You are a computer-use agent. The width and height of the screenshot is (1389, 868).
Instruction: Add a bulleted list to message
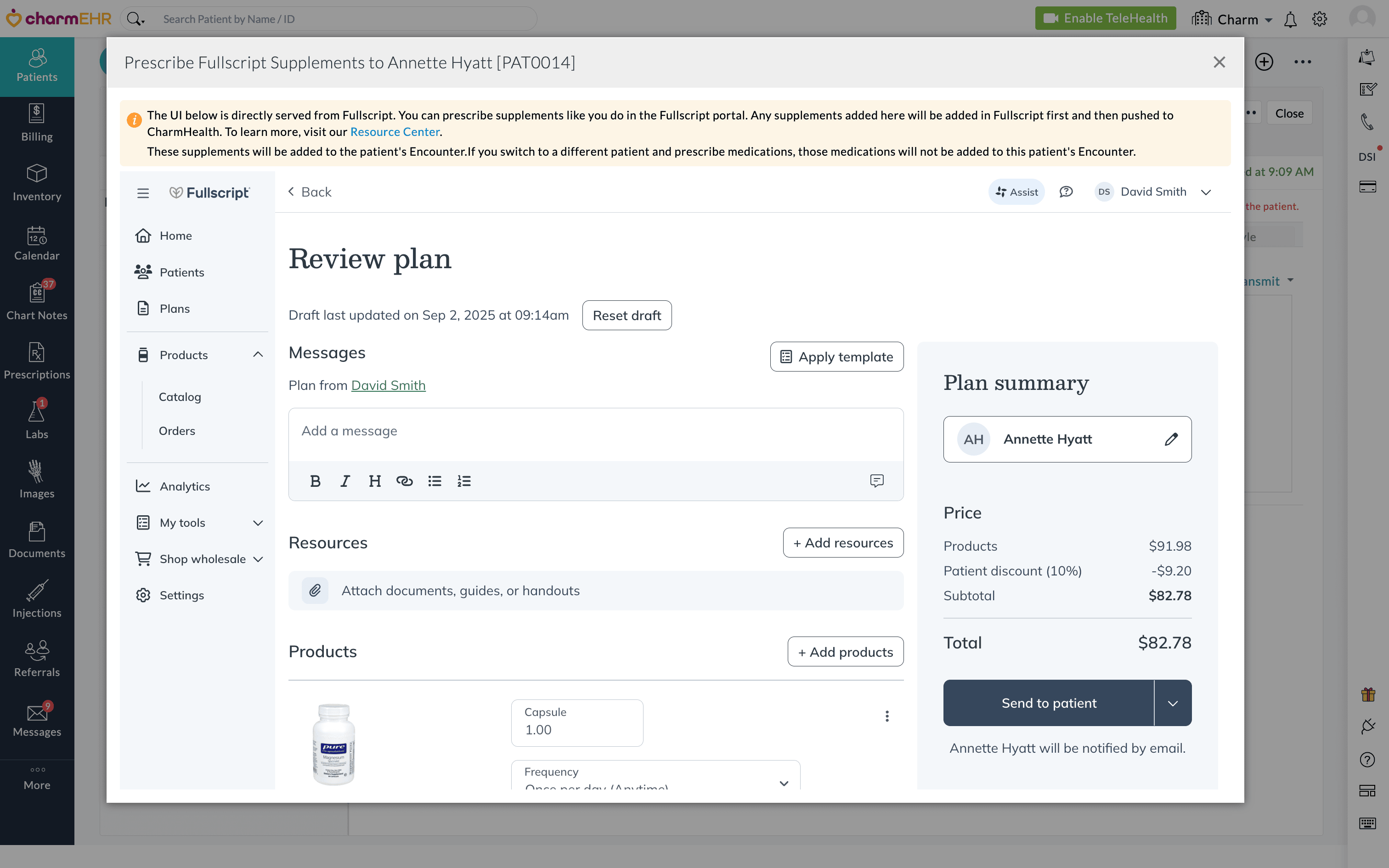pyautogui.click(x=435, y=481)
